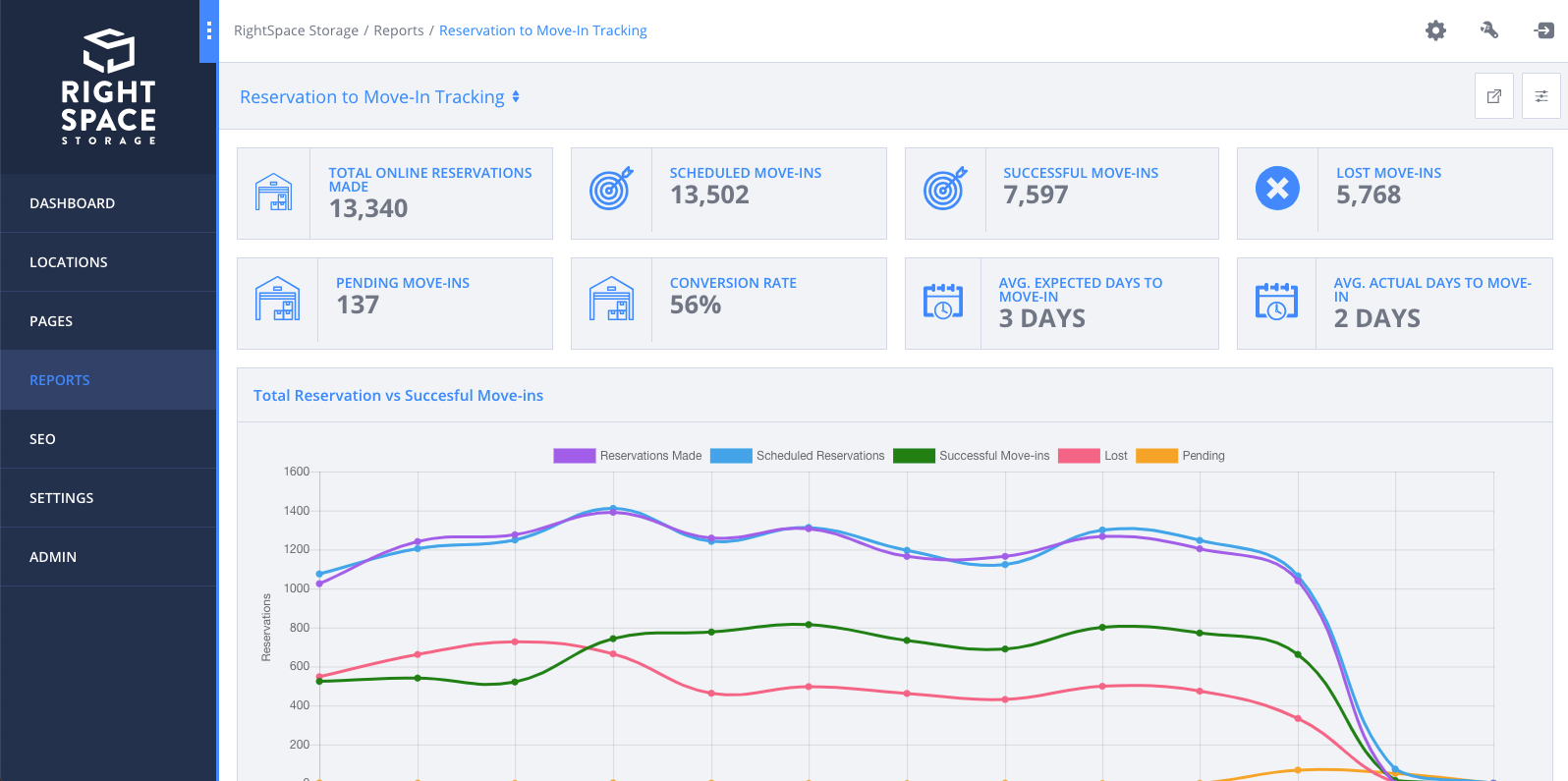Click the Conversion Rate warehouse icon
Image resolution: width=1568 pixels, height=781 pixels.
click(x=612, y=299)
